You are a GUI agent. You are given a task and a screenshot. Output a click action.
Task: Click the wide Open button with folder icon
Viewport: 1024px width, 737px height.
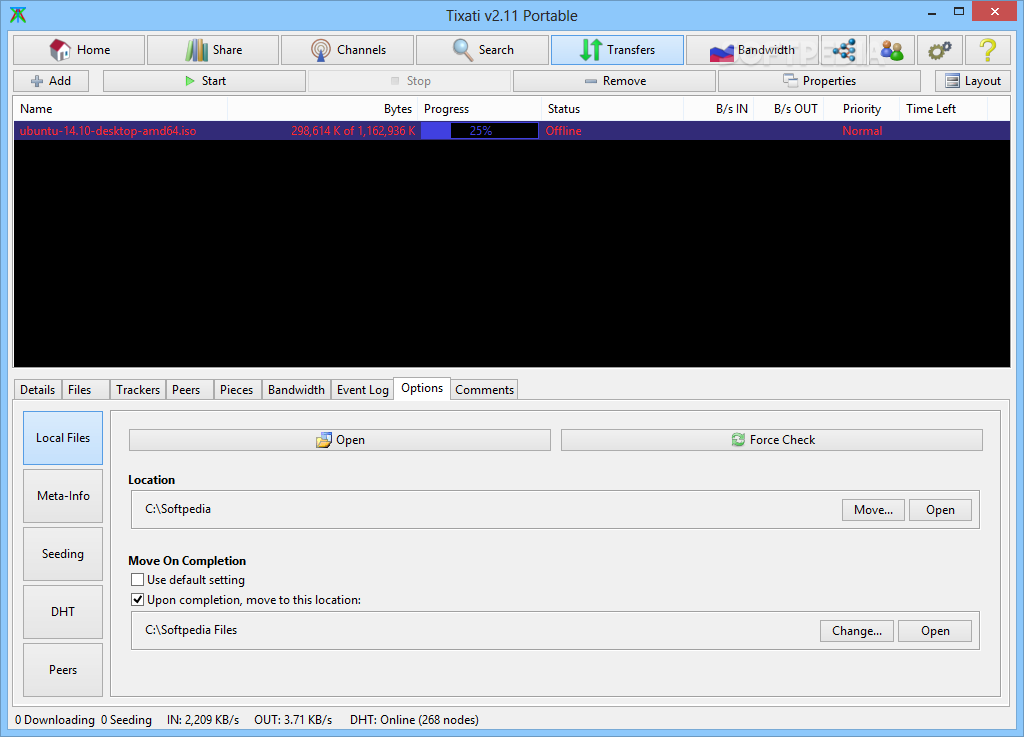(340, 440)
